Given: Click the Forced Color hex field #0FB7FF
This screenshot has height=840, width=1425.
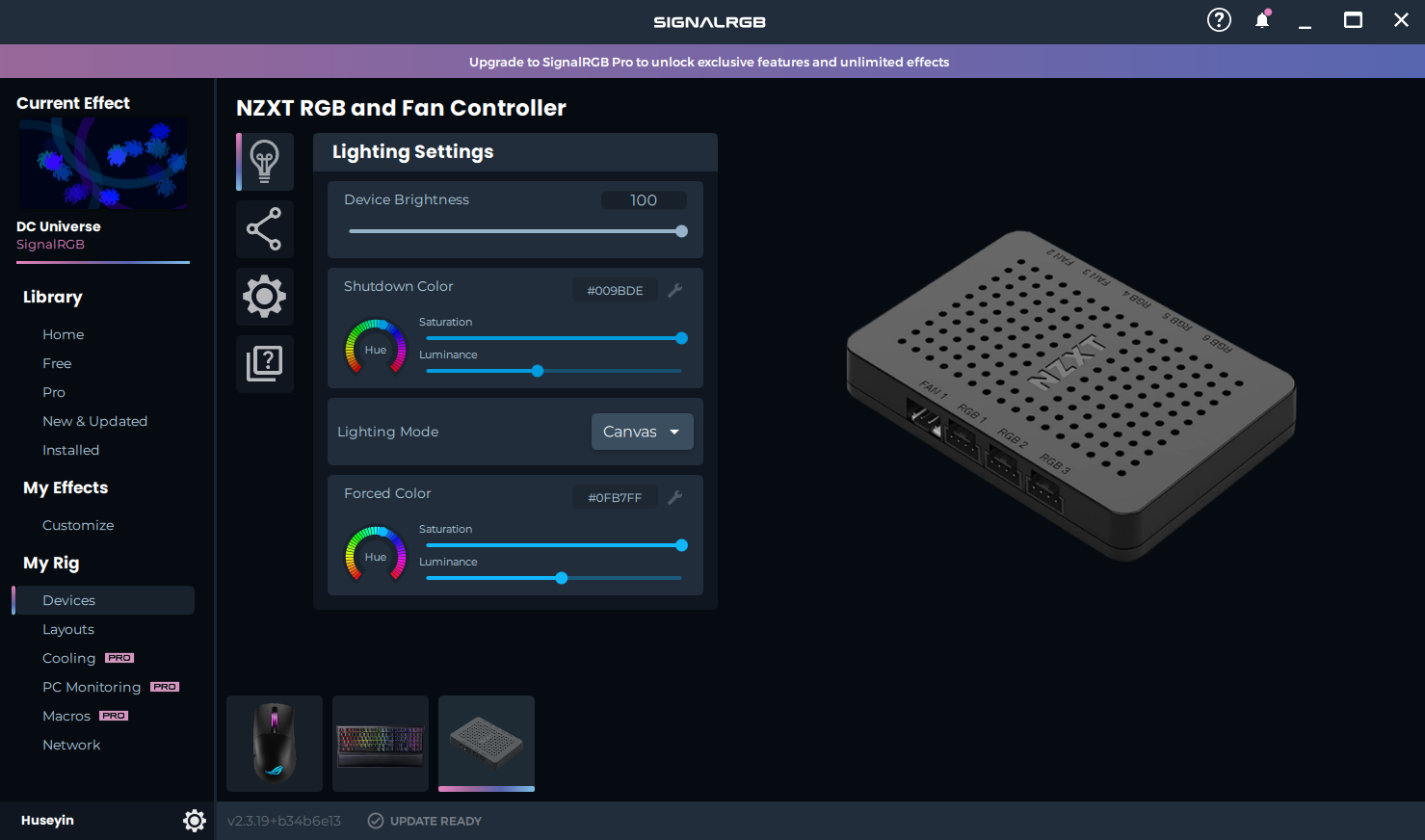Looking at the screenshot, I should click(x=615, y=497).
